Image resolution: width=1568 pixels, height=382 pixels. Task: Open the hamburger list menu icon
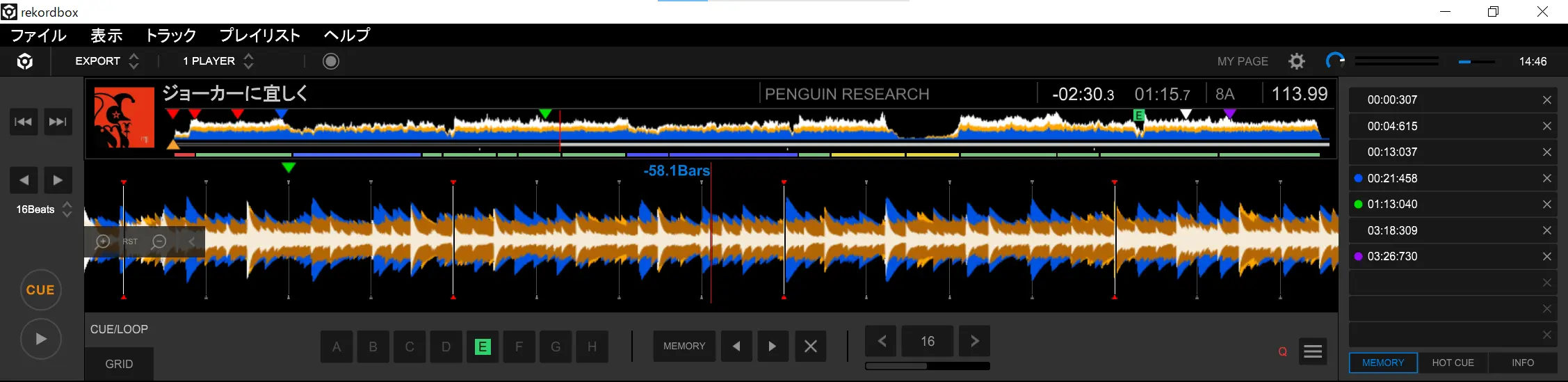[1313, 351]
